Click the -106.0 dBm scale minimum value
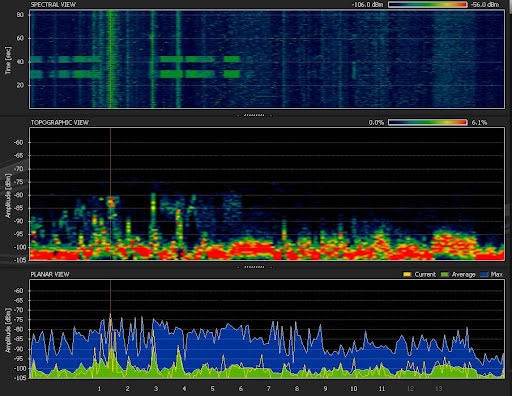The height and width of the screenshot is (396, 512). coord(368,4)
